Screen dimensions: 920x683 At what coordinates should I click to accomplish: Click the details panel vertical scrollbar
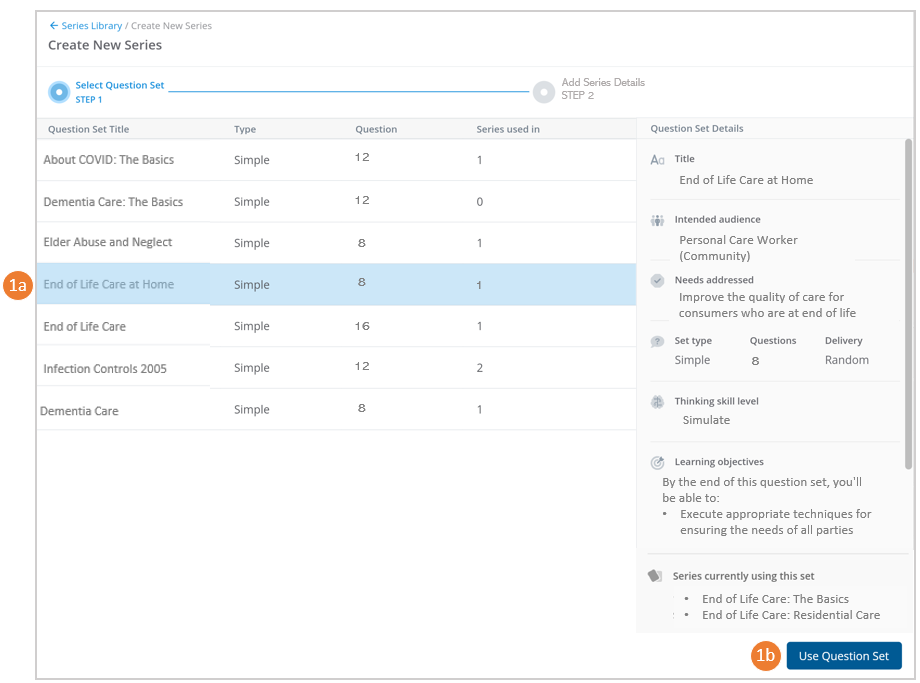pos(908,300)
